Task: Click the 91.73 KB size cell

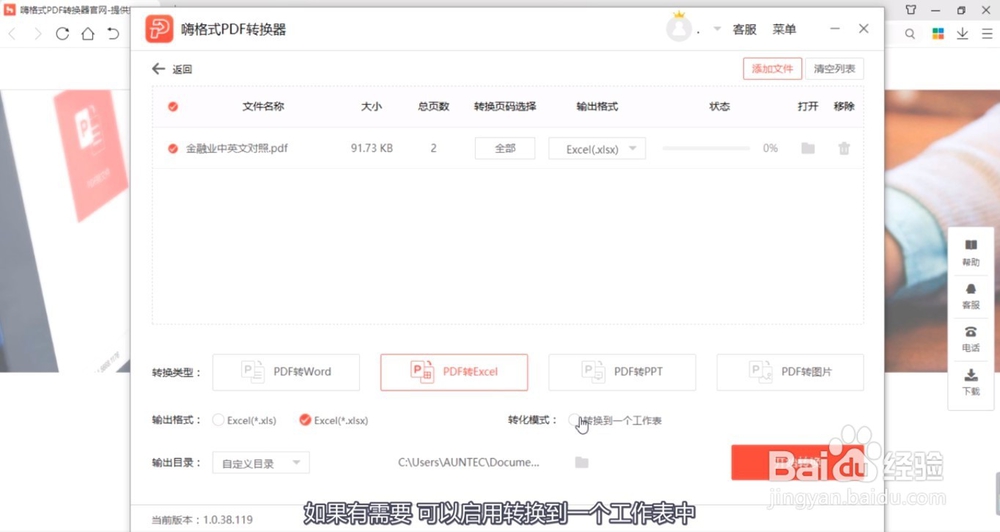Action: [372, 148]
